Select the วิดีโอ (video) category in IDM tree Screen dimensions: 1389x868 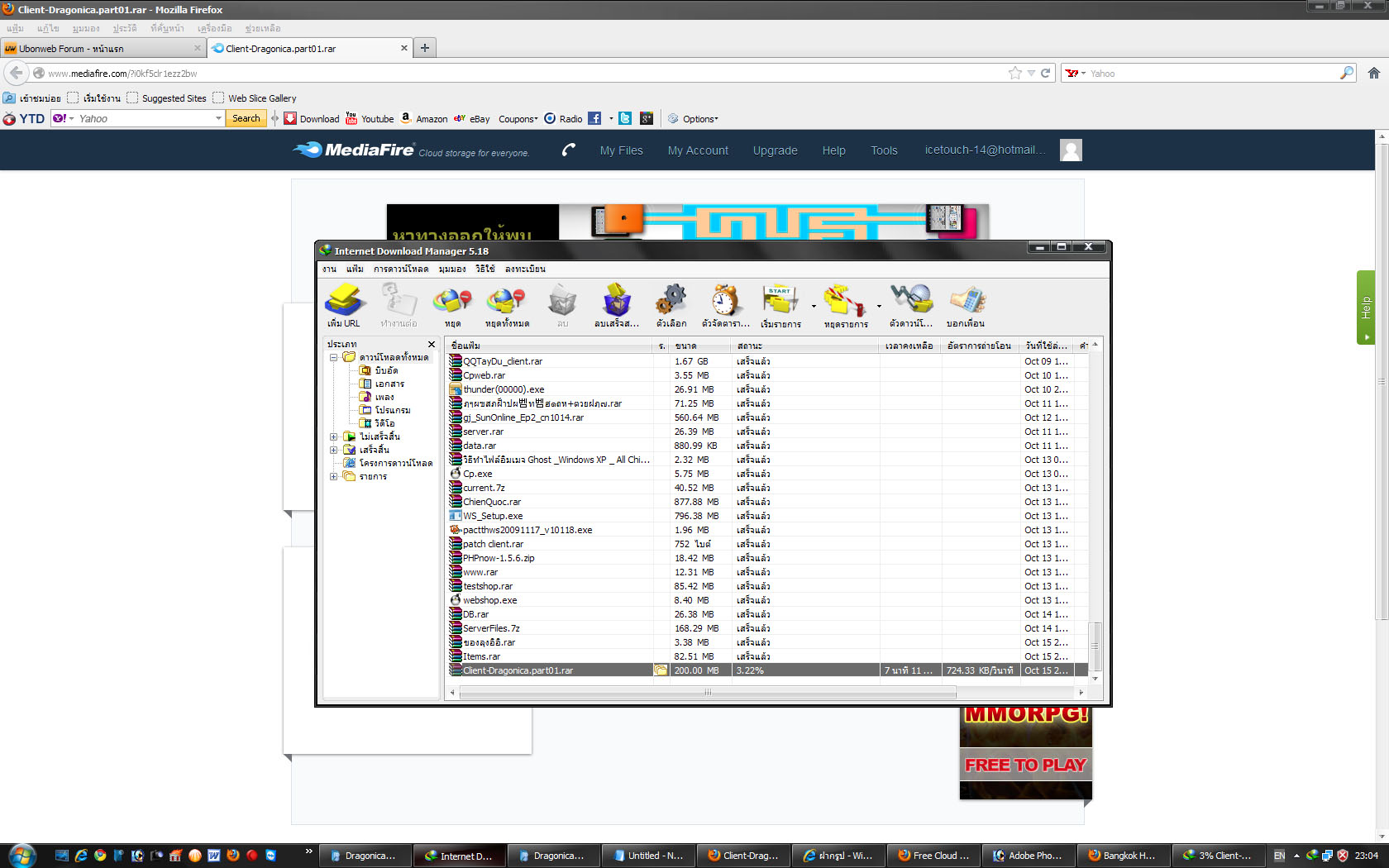point(377,424)
